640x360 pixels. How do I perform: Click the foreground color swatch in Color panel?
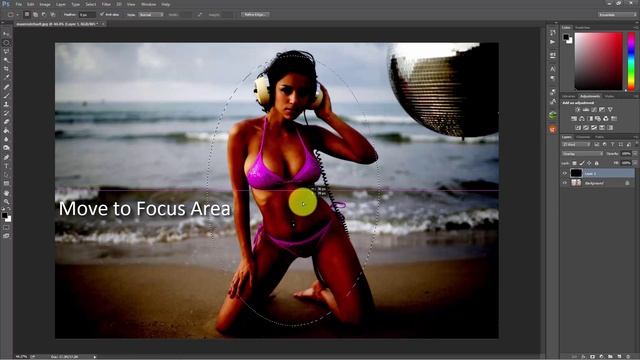click(x=566, y=37)
